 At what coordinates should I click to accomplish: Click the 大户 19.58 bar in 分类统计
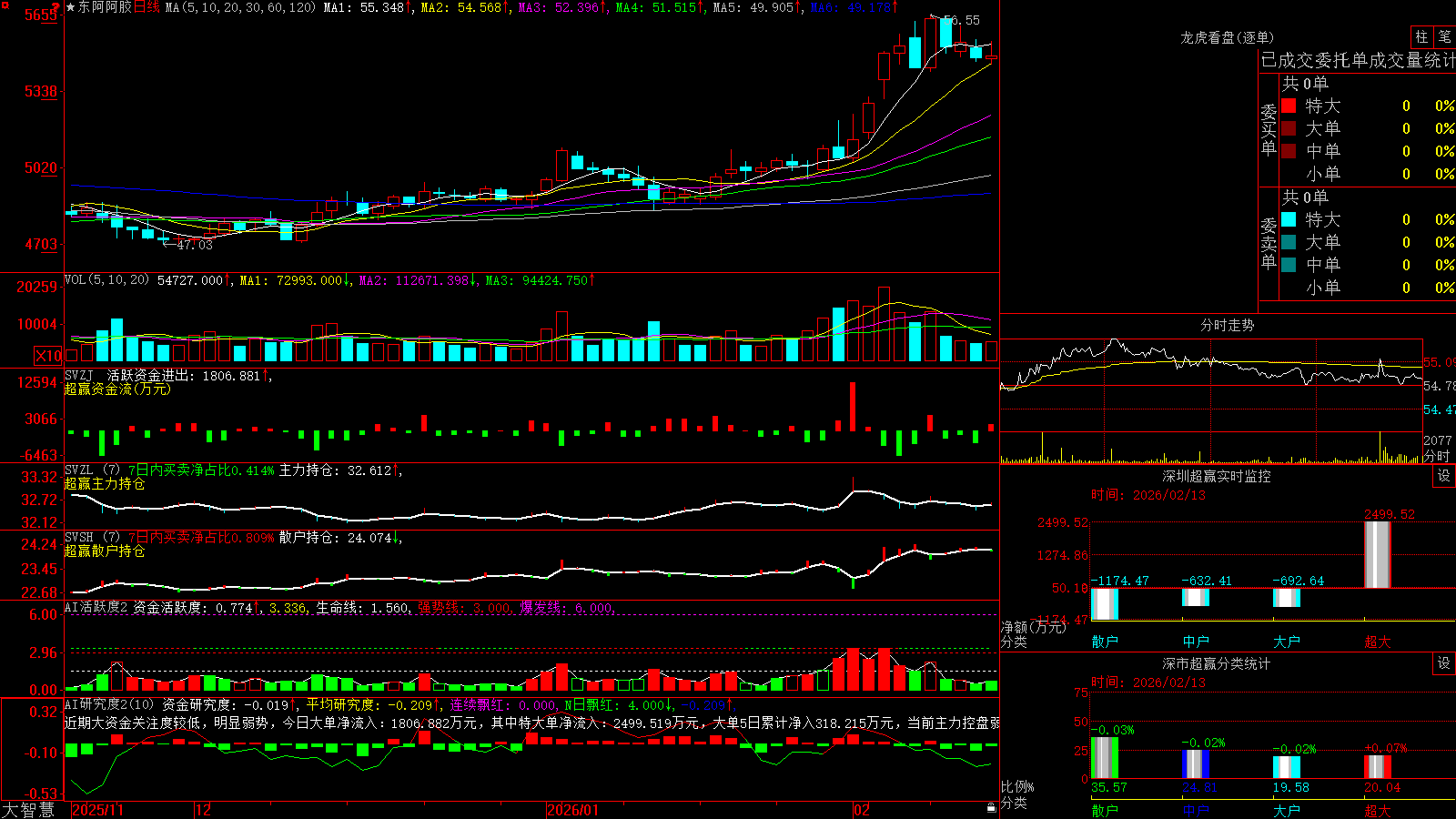1287,767
